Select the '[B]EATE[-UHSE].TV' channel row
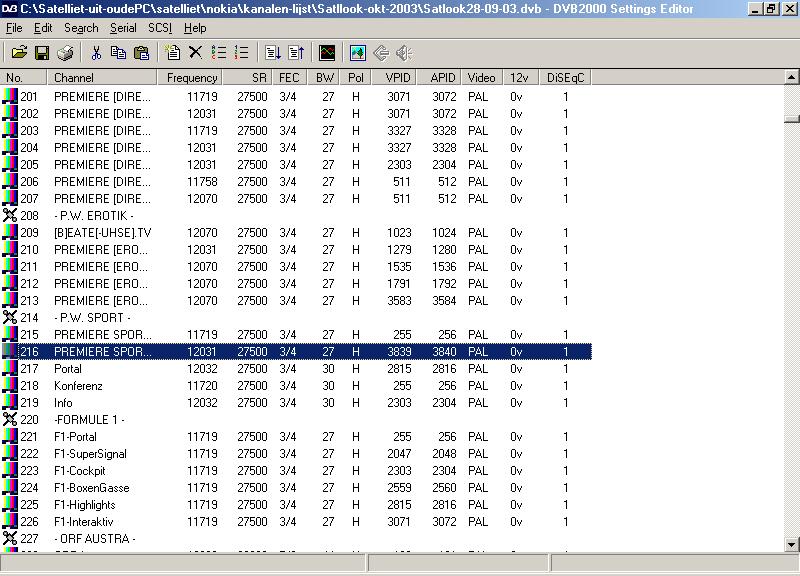Viewport: 800px width, 576px height. click(296, 233)
